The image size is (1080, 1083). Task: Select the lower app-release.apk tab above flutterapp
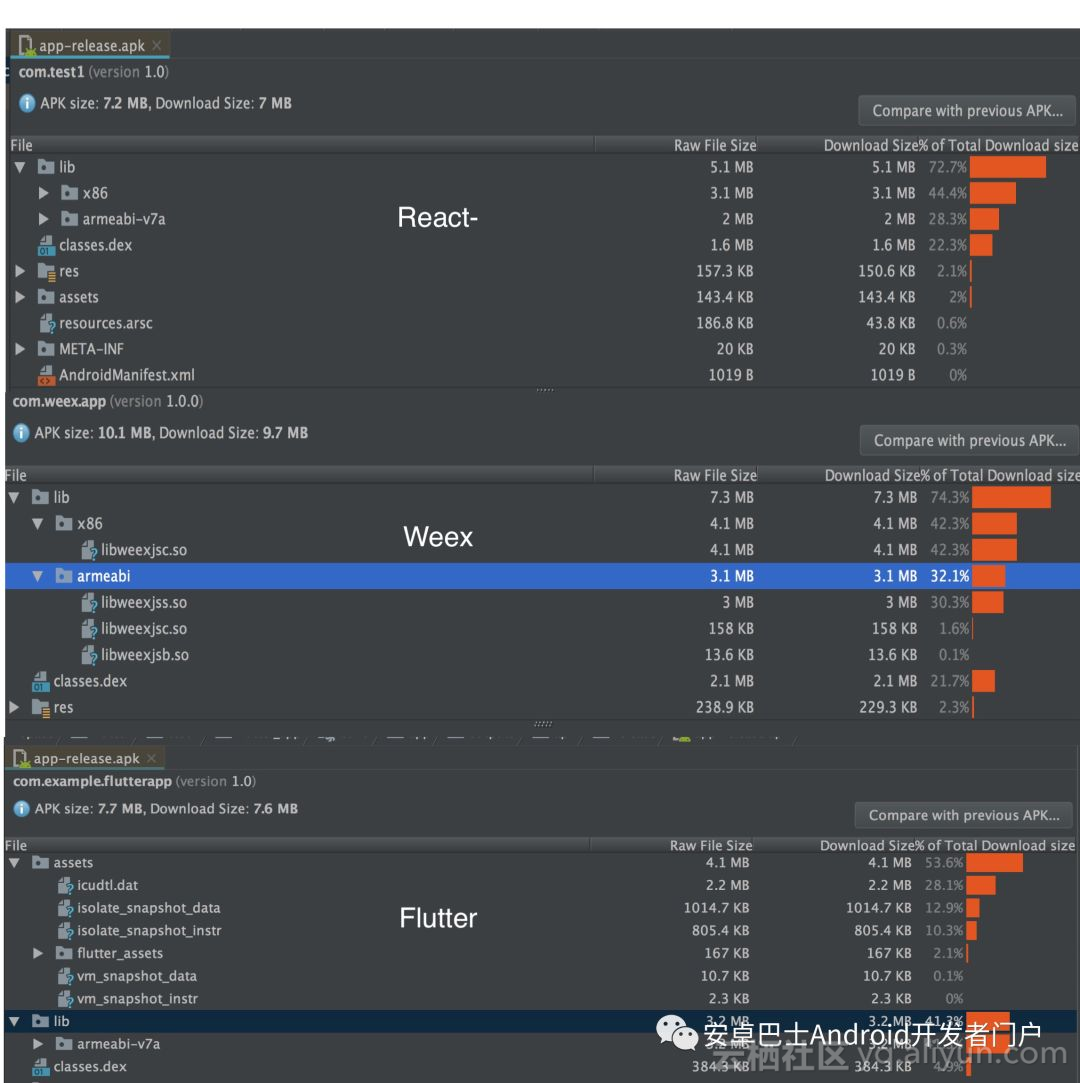pos(86,758)
